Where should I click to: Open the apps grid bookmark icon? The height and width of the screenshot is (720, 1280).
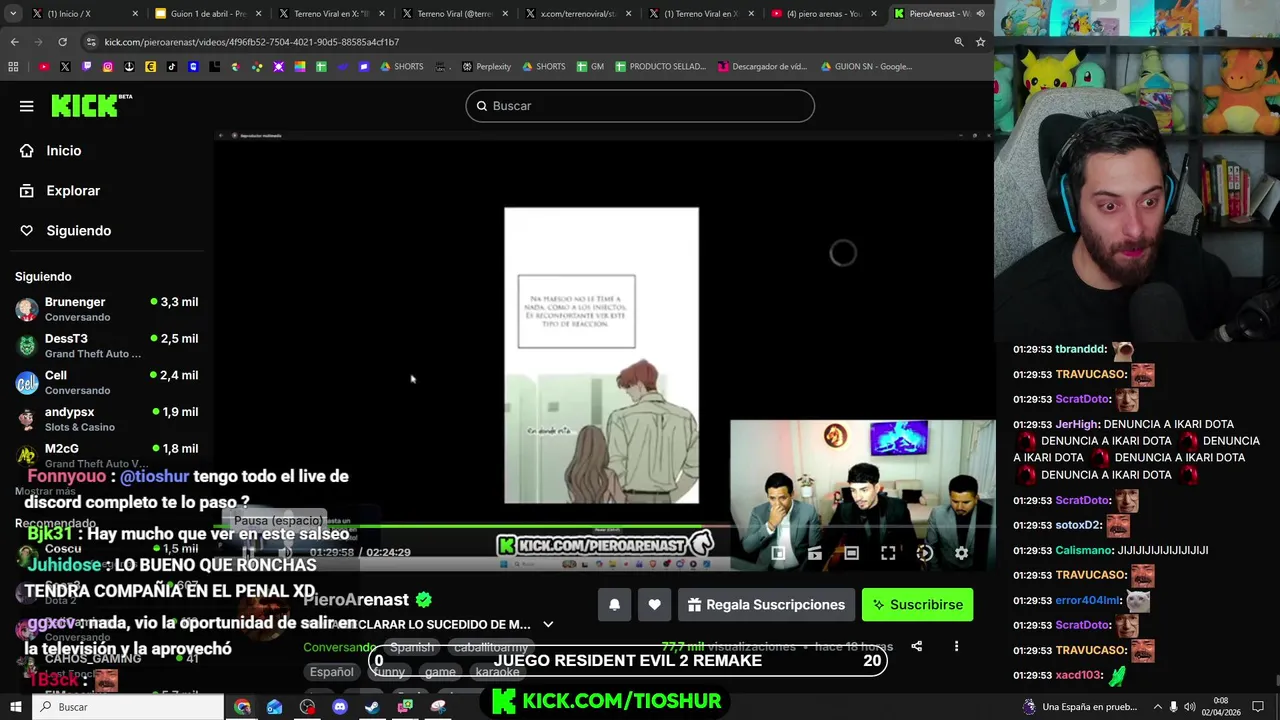13,67
